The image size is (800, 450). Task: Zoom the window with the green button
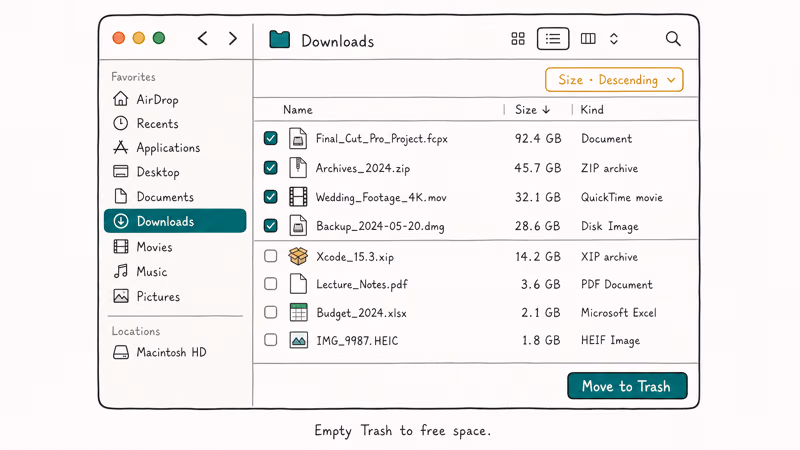159,38
